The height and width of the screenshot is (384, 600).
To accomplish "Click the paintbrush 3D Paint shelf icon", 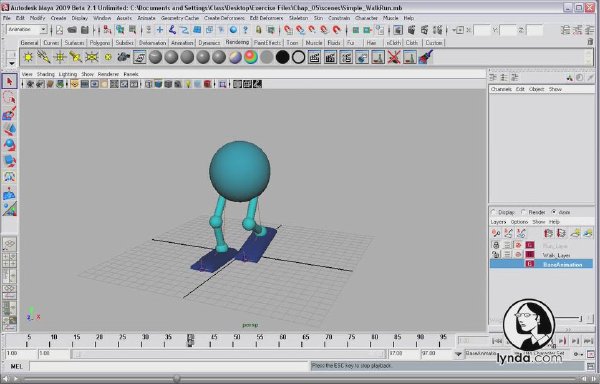I will point(426,57).
